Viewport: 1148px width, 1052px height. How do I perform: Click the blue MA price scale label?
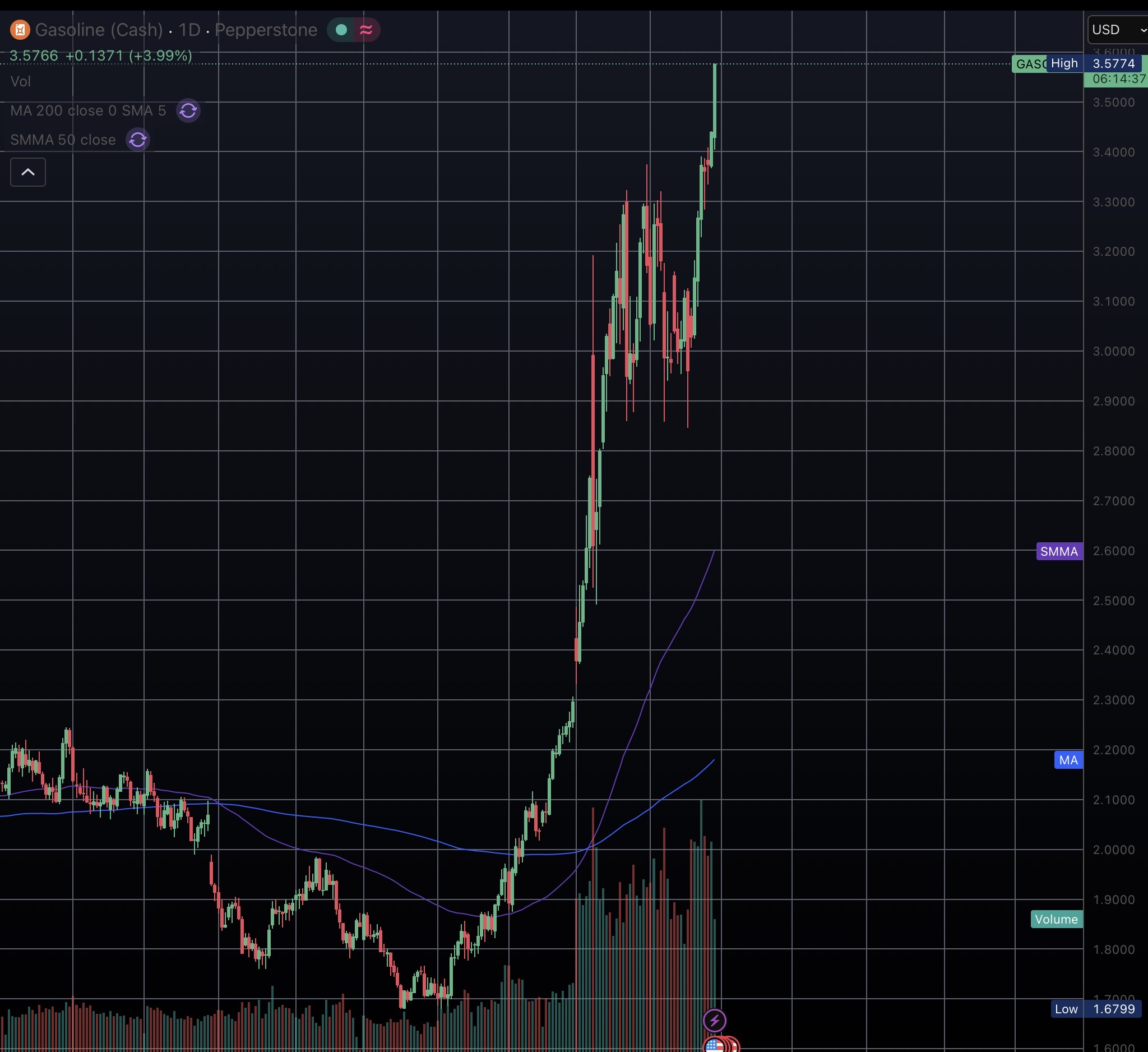tap(1068, 760)
